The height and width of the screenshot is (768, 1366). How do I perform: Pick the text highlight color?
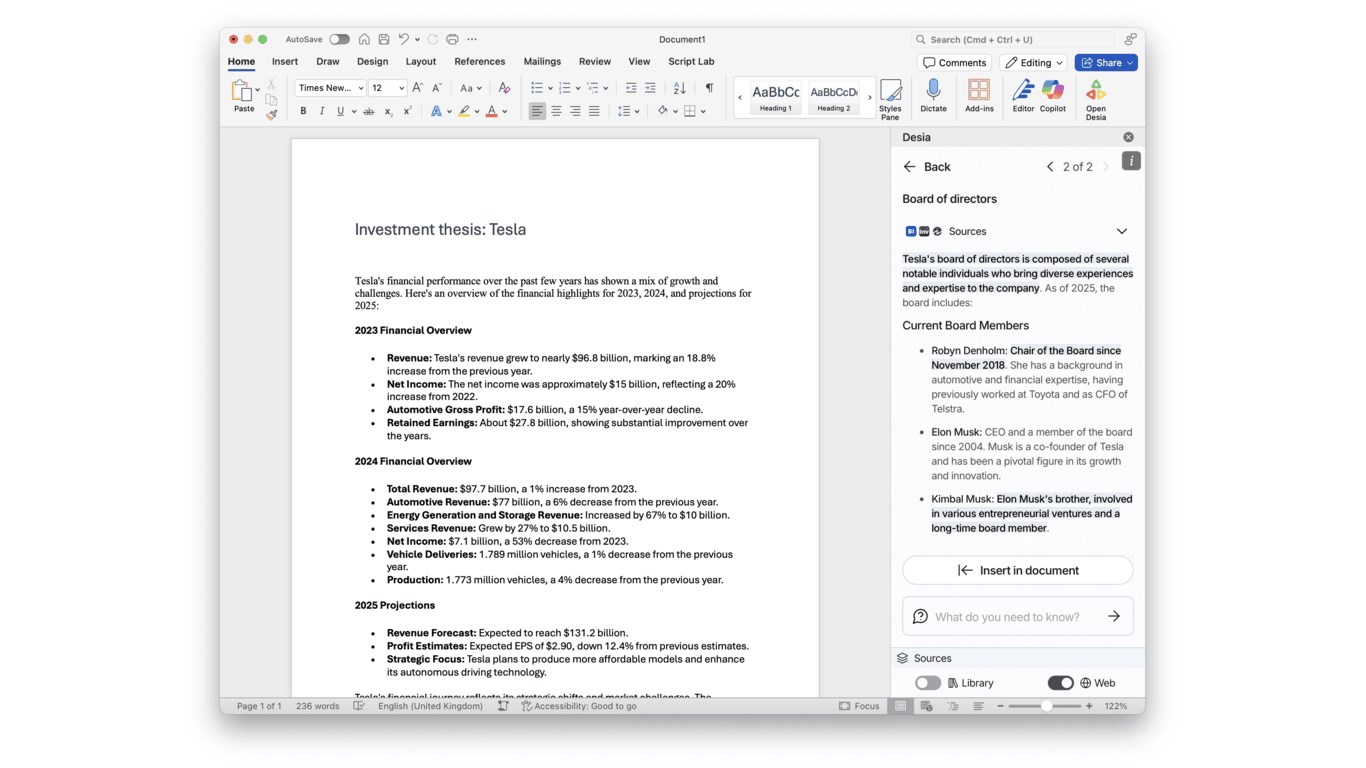(x=464, y=111)
